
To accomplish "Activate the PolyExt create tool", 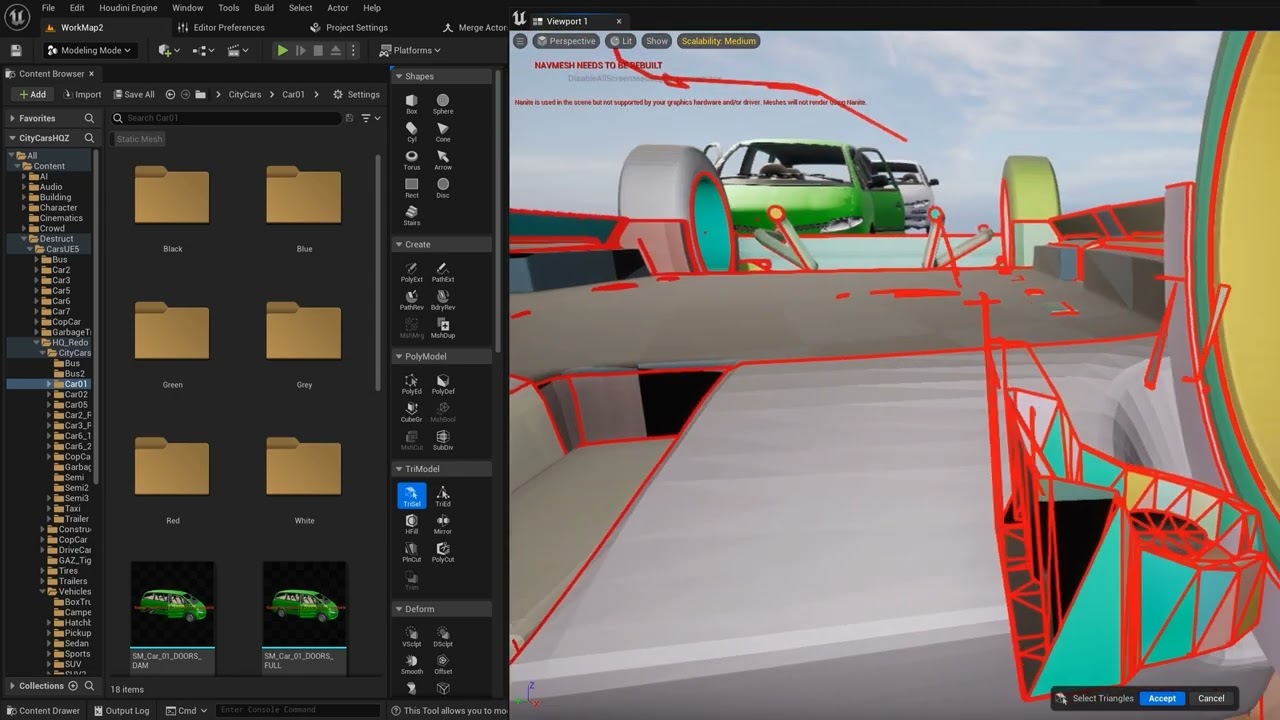I will click(411, 272).
